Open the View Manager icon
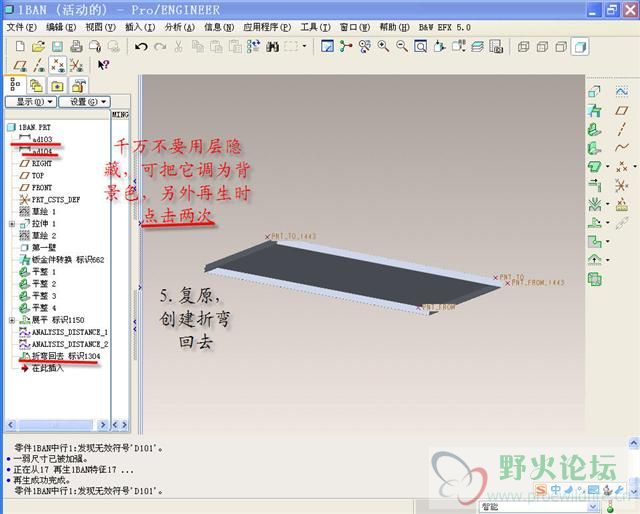 496,46
